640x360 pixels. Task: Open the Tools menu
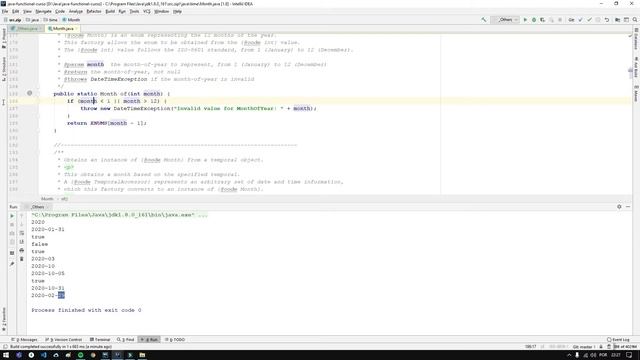click(134, 11)
